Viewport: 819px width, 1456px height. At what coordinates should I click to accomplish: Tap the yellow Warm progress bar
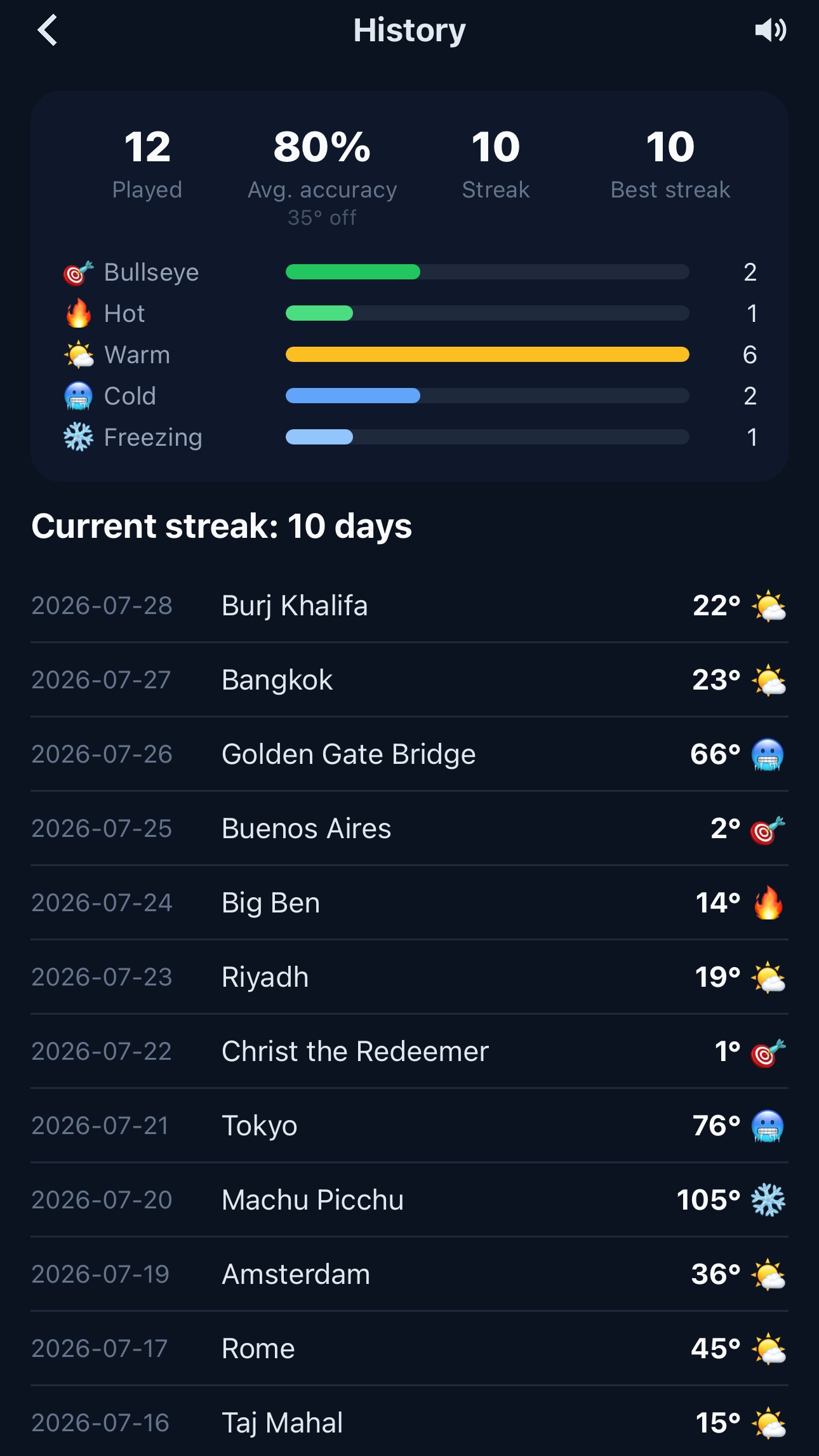click(488, 354)
